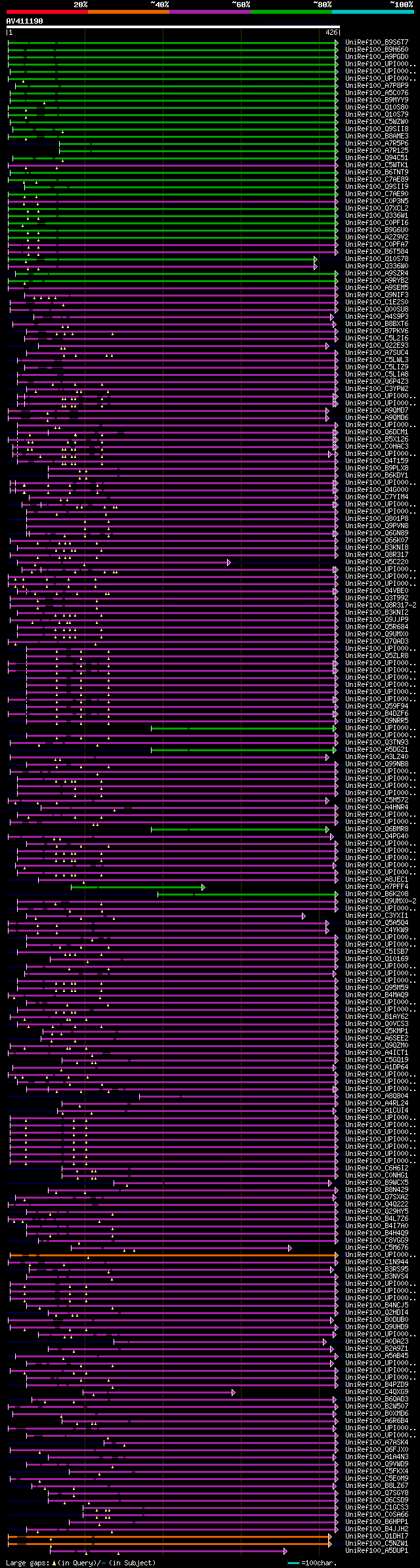This screenshot has height=1568, width=420.
Task: Open hit UniRef100_B9H660
Action: 377,49
